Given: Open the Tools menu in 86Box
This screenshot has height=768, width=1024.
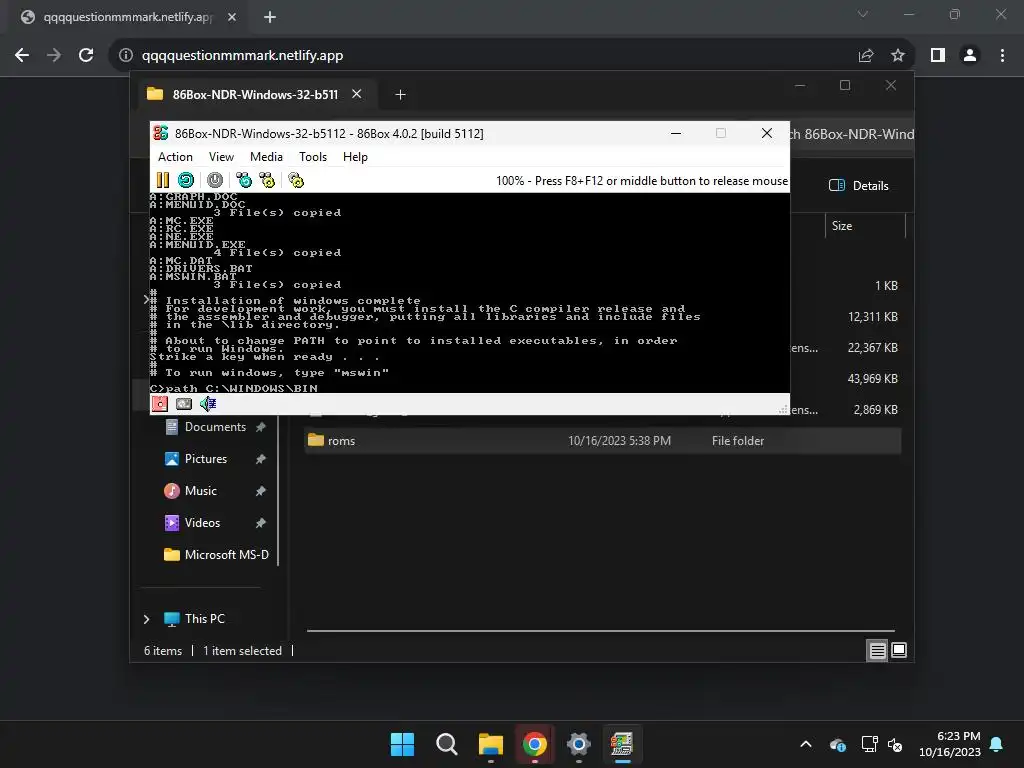Looking at the screenshot, I should (x=313, y=157).
